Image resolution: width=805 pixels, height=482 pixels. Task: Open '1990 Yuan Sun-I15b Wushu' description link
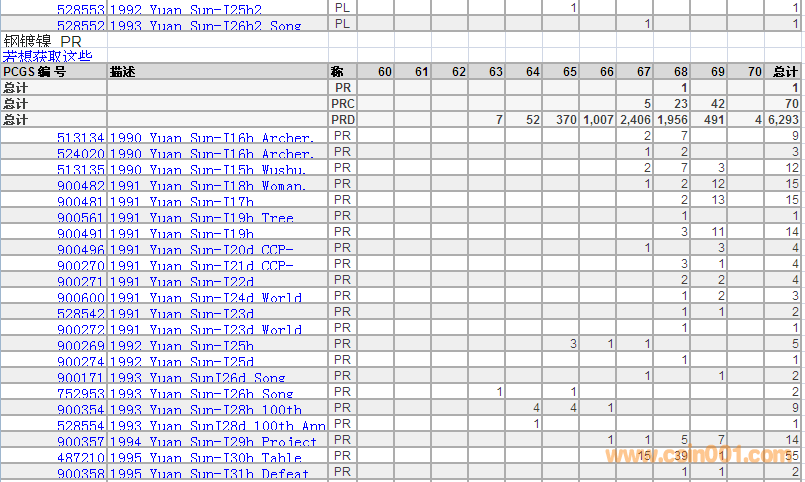click(211, 170)
